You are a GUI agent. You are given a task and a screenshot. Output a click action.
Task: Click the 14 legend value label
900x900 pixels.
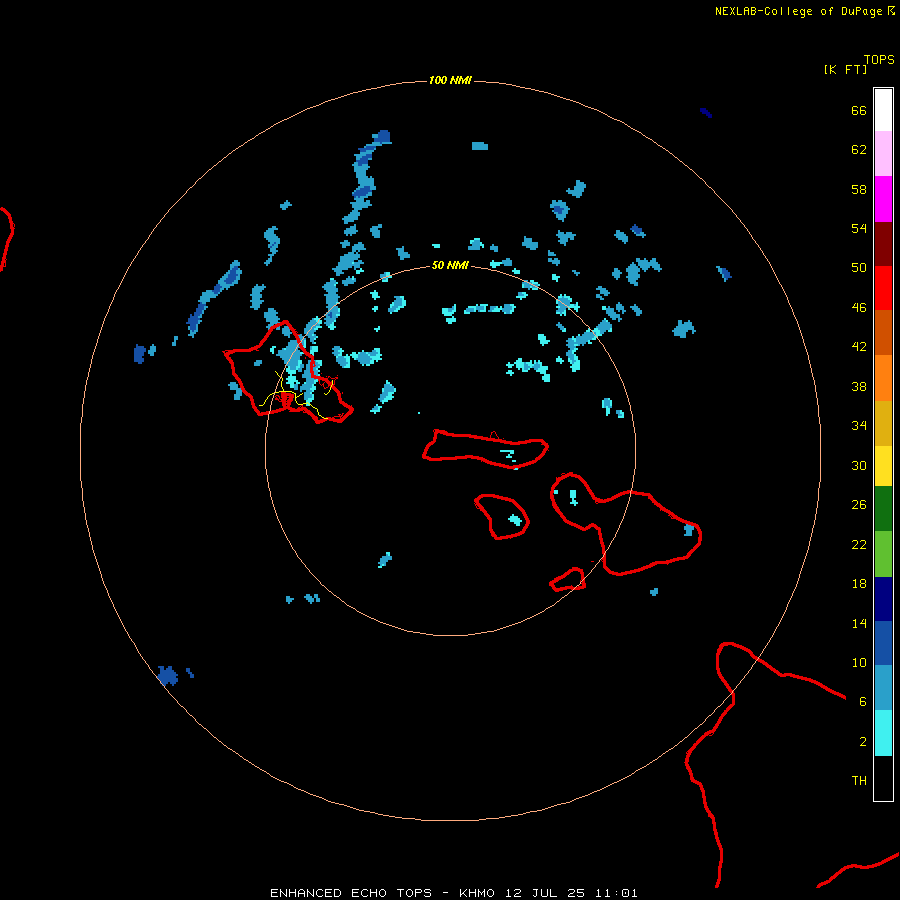click(x=859, y=623)
